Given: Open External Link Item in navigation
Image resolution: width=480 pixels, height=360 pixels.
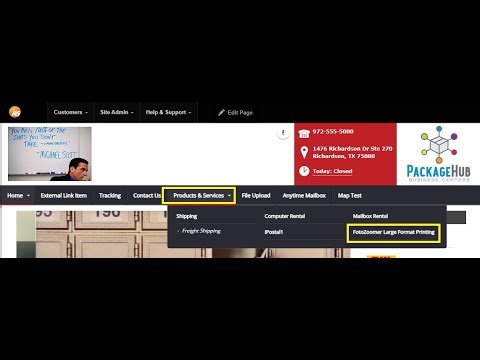Looking at the screenshot, I should [64, 196].
